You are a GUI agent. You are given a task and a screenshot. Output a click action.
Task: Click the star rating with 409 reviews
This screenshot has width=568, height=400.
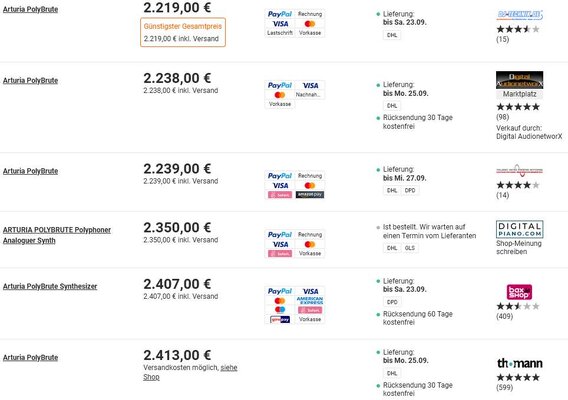coord(518,307)
